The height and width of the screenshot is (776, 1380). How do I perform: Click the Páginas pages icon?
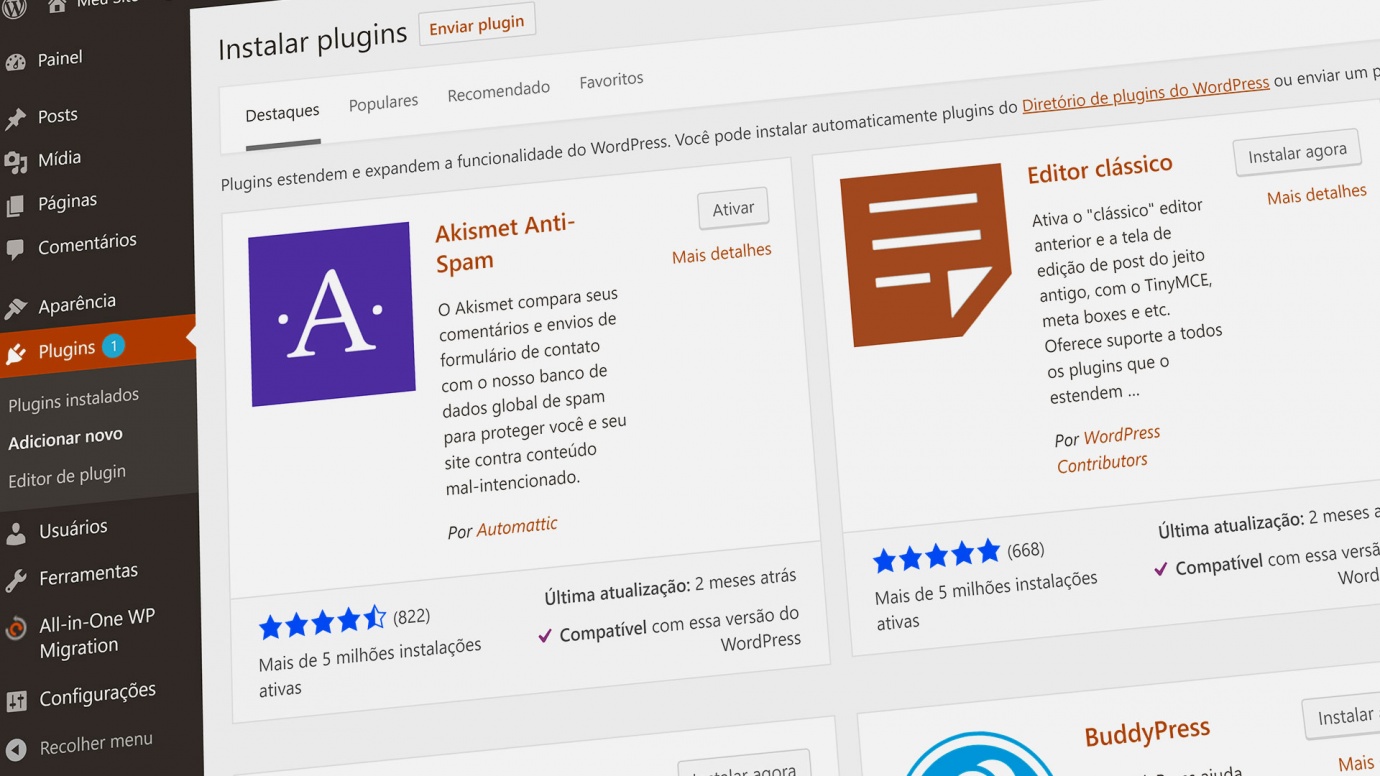tap(15, 207)
